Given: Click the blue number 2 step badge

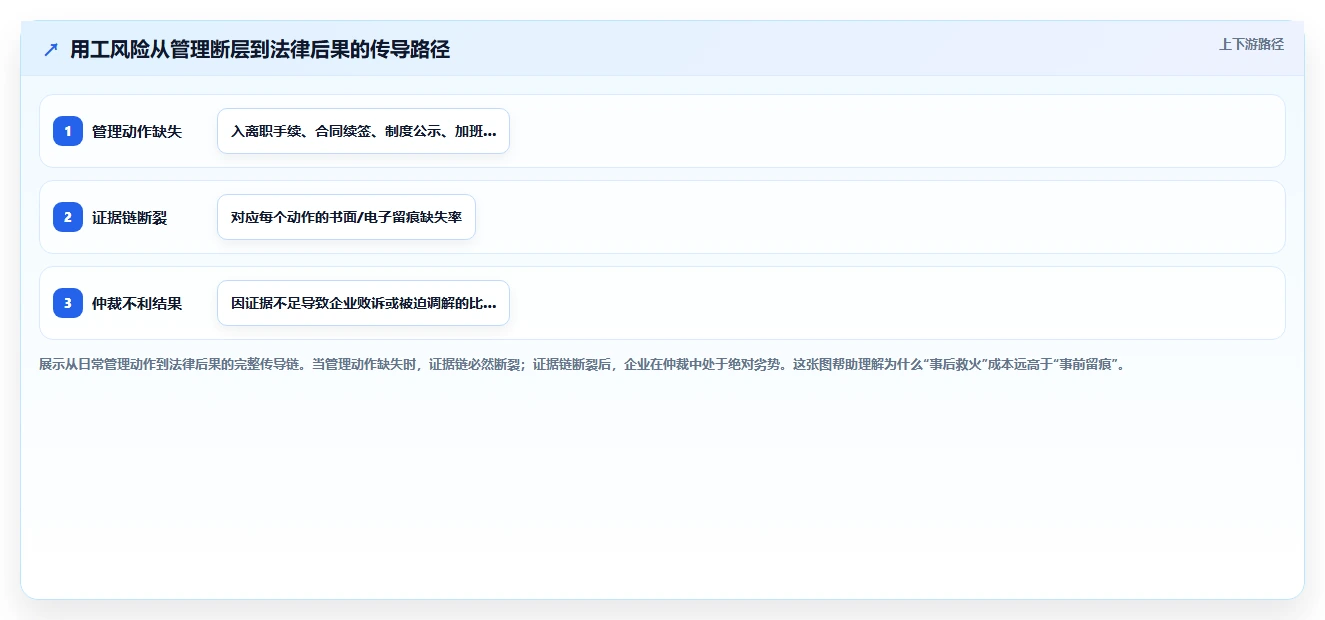Looking at the screenshot, I should point(68,217).
